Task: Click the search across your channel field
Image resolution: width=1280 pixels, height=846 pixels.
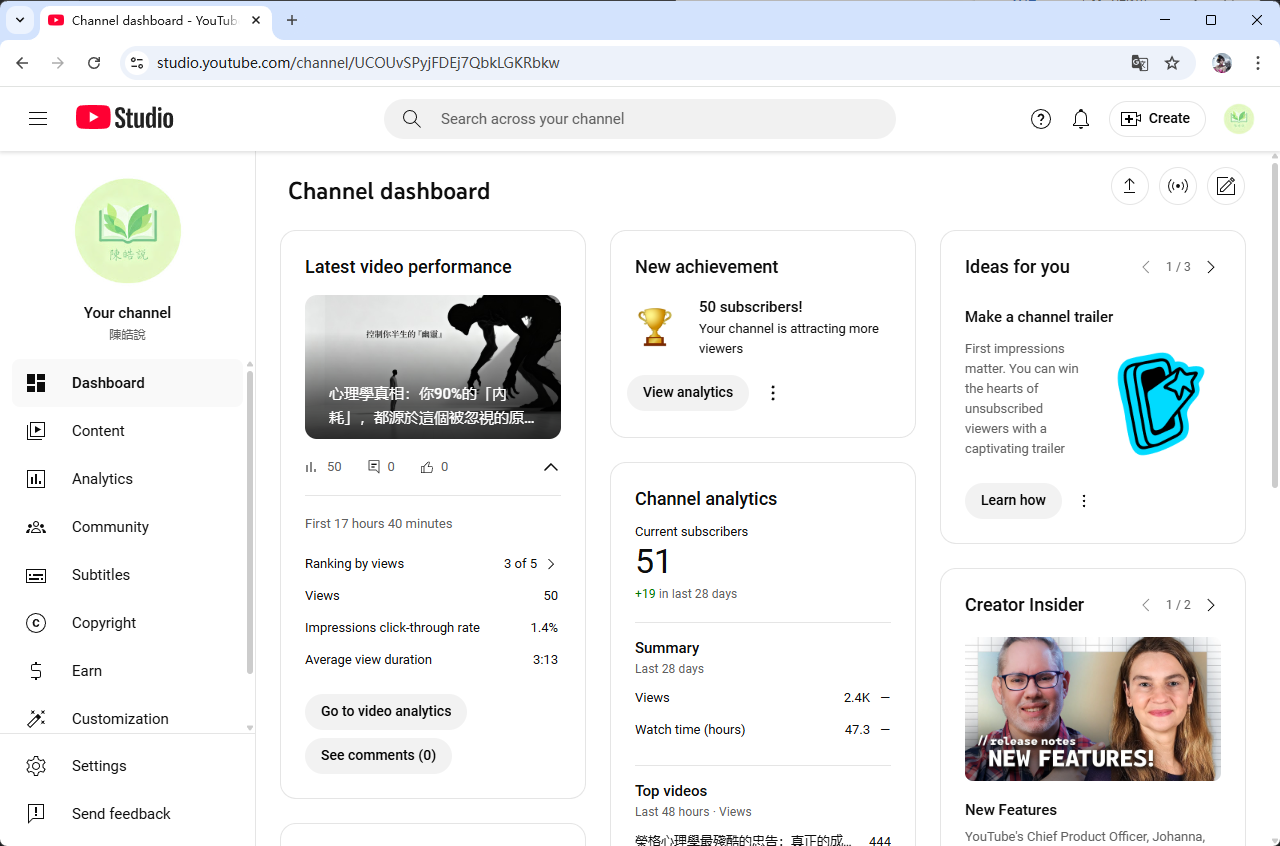Action: [x=640, y=119]
